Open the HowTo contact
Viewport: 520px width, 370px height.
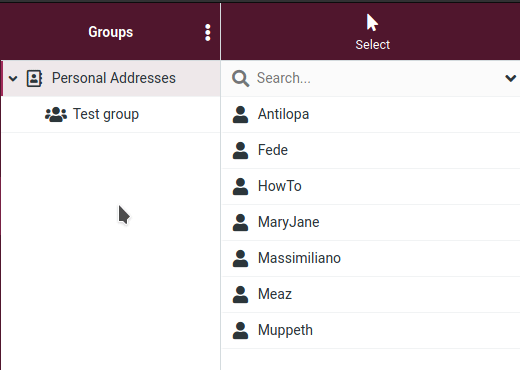click(x=371, y=186)
